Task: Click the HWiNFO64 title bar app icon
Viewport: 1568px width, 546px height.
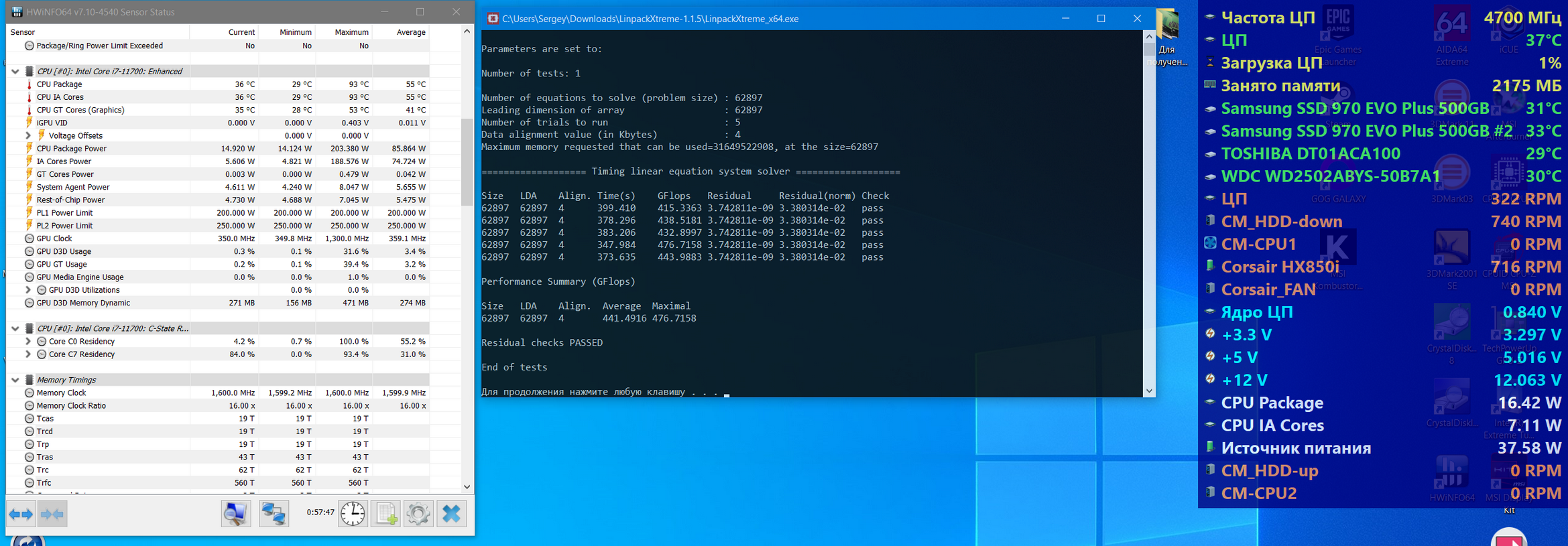Action: pyautogui.click(x=17, y=11)
